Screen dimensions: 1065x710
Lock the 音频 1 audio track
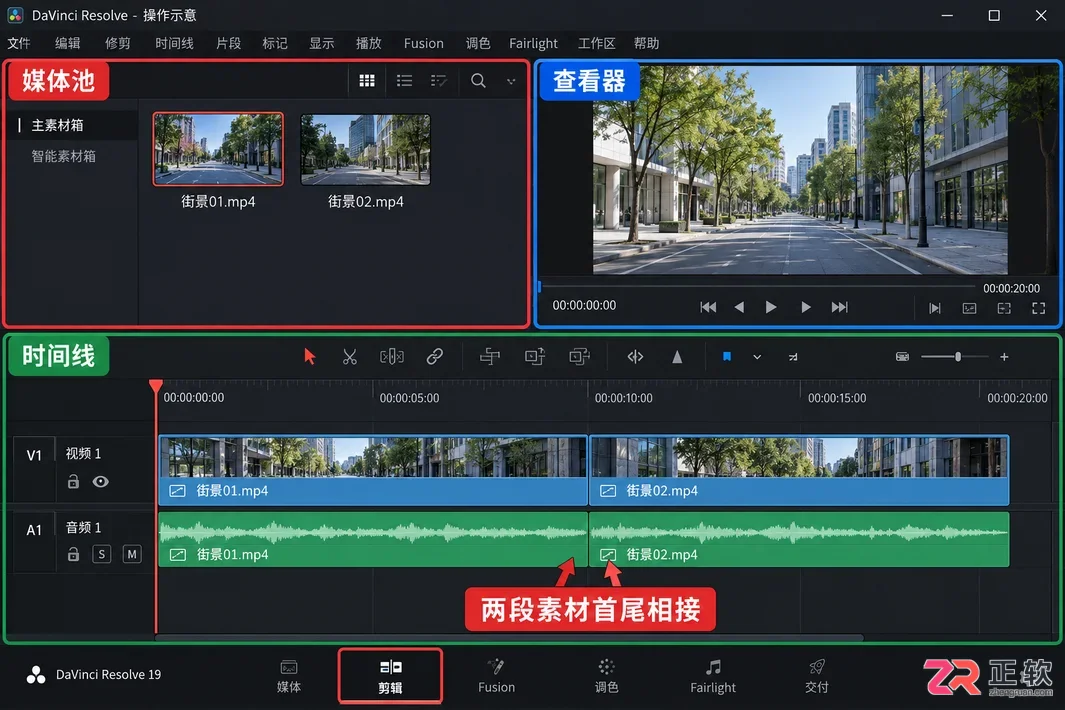[x=73, y=554]
